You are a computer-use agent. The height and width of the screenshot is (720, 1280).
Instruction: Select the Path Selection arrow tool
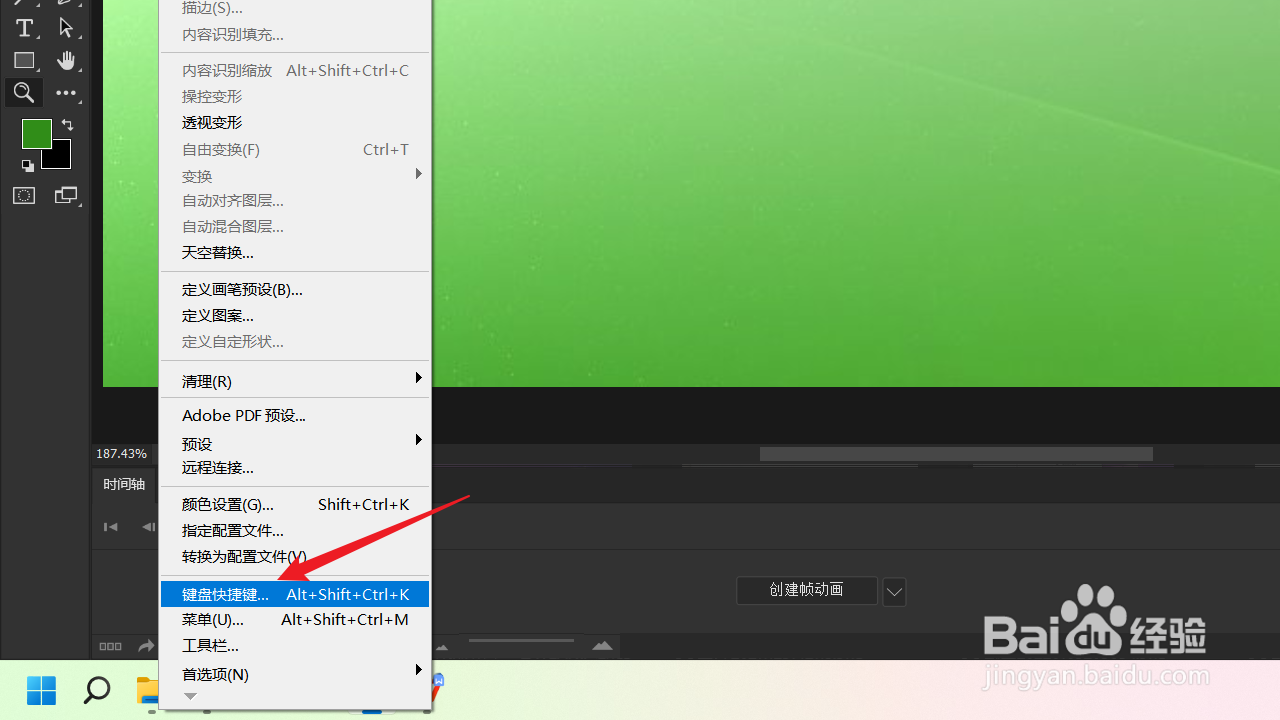(x=66, y=28)
